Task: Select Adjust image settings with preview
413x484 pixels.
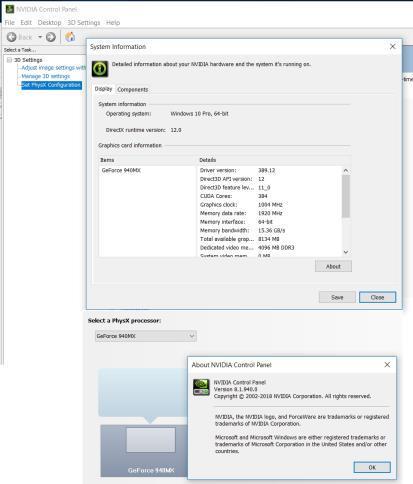Action: pyautogui.click(x=53, y=68)
